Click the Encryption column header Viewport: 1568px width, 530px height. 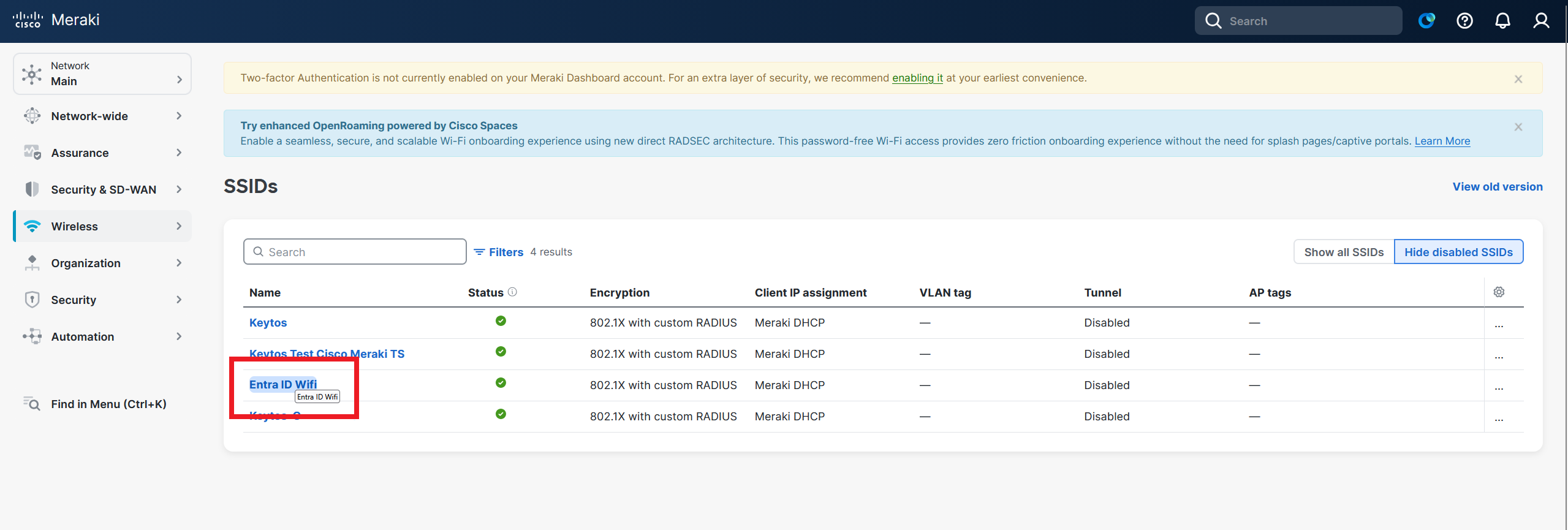(619, 293)
